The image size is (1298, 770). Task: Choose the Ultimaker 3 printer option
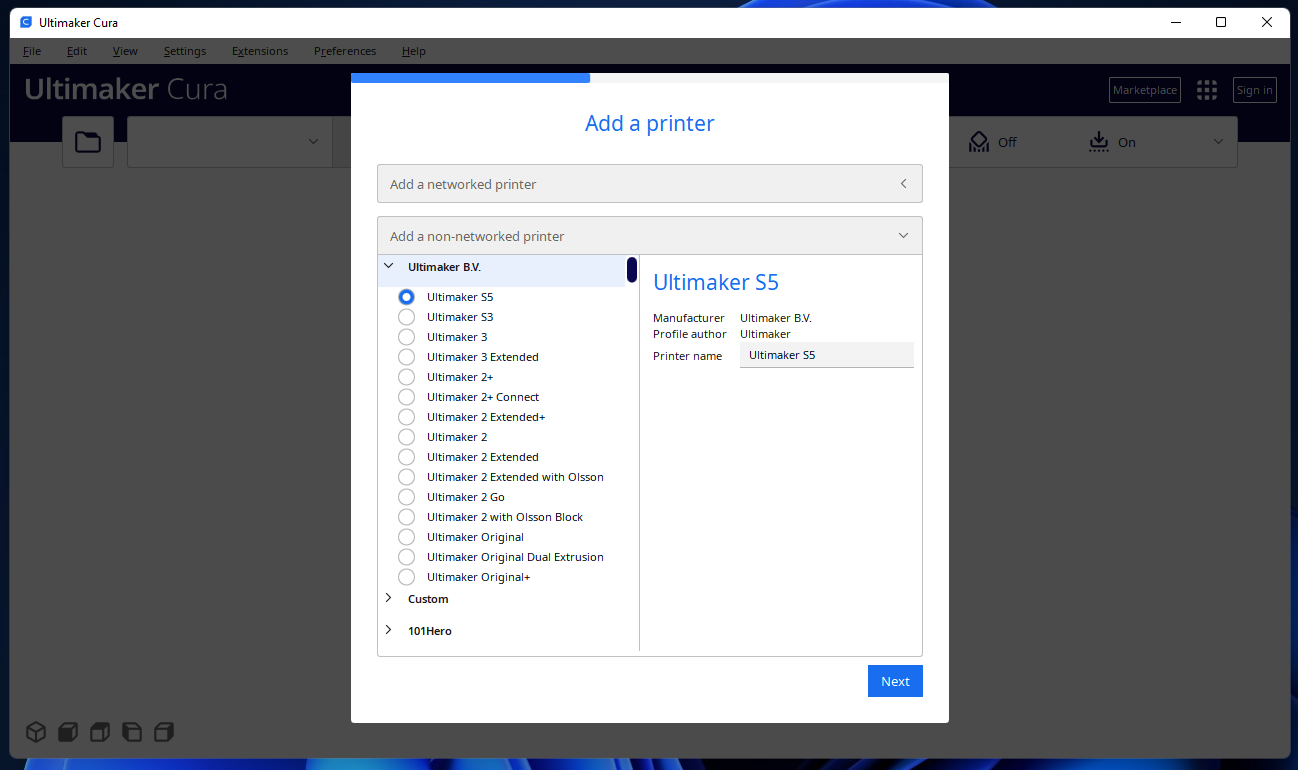[406, 337]
